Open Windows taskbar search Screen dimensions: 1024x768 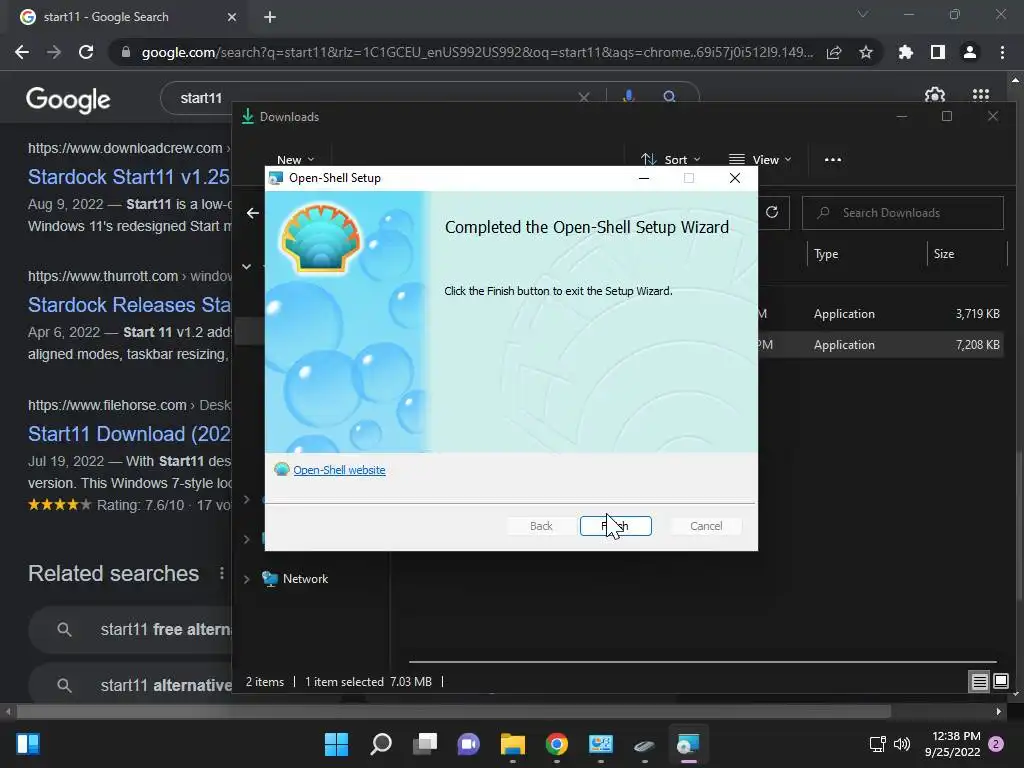tap(381, 744)
